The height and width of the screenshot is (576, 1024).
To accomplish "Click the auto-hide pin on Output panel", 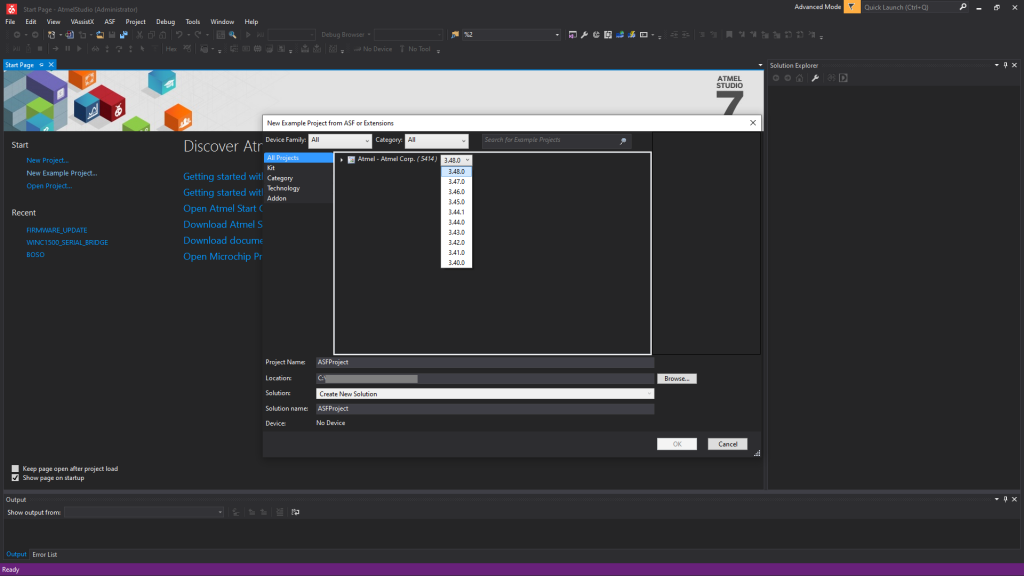I will [x=1005, y=499].
